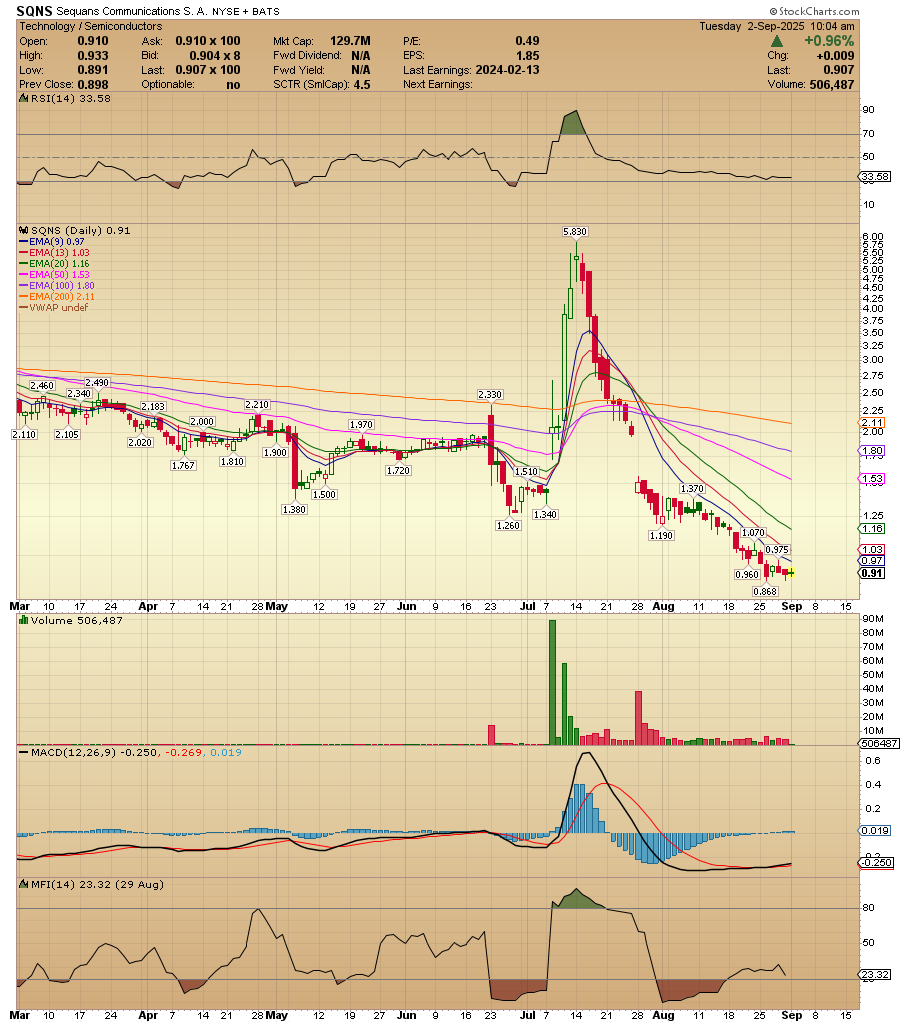Click the 0.868 low price label
Image resolution: width=900 pixels, height=1023 pixels.
point(765,592)
